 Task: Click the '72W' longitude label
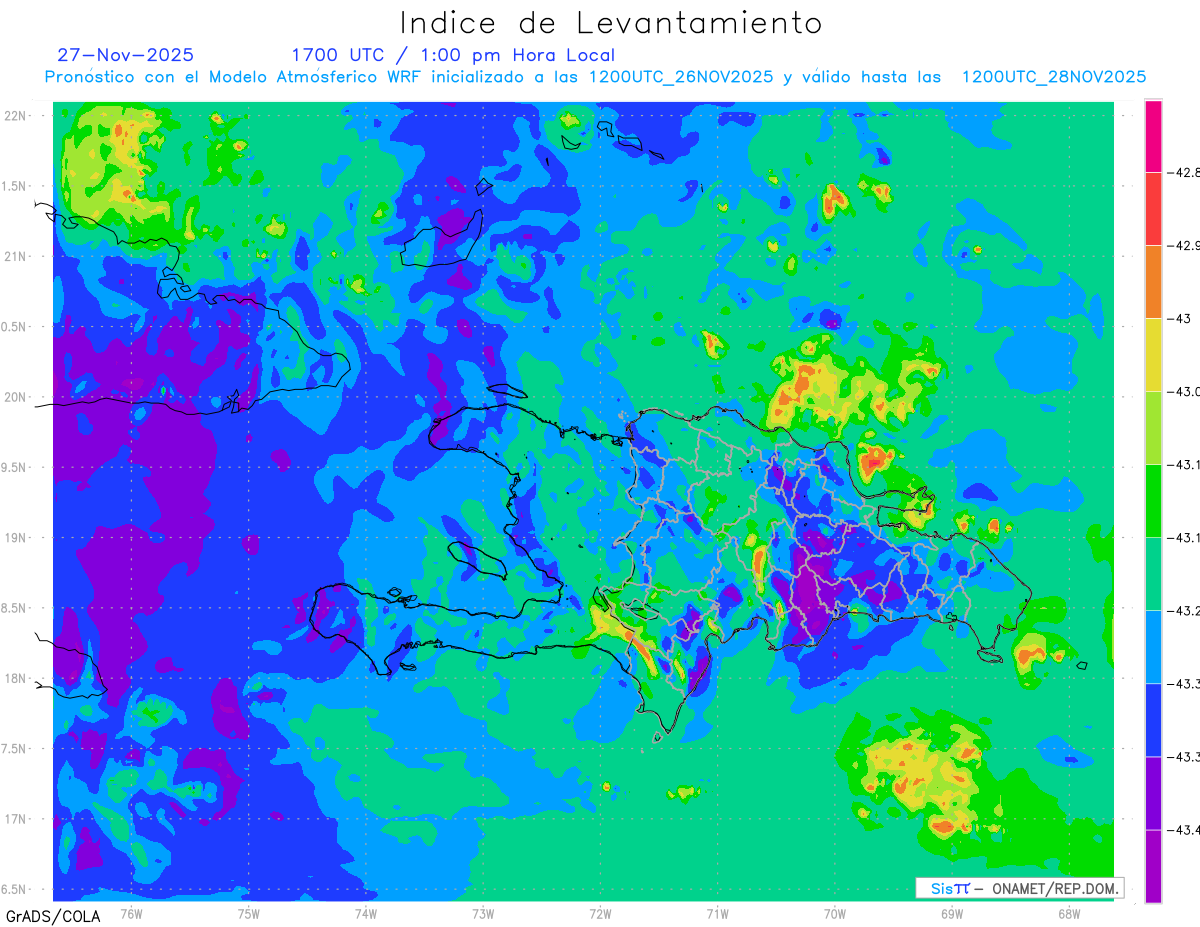[600, 913]
